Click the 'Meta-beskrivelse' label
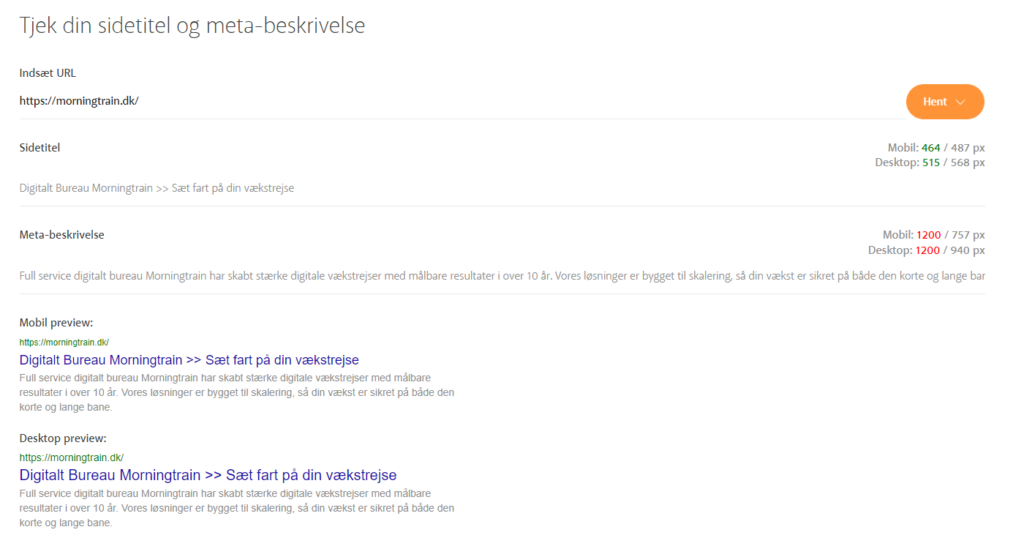 tap(61, 234)
